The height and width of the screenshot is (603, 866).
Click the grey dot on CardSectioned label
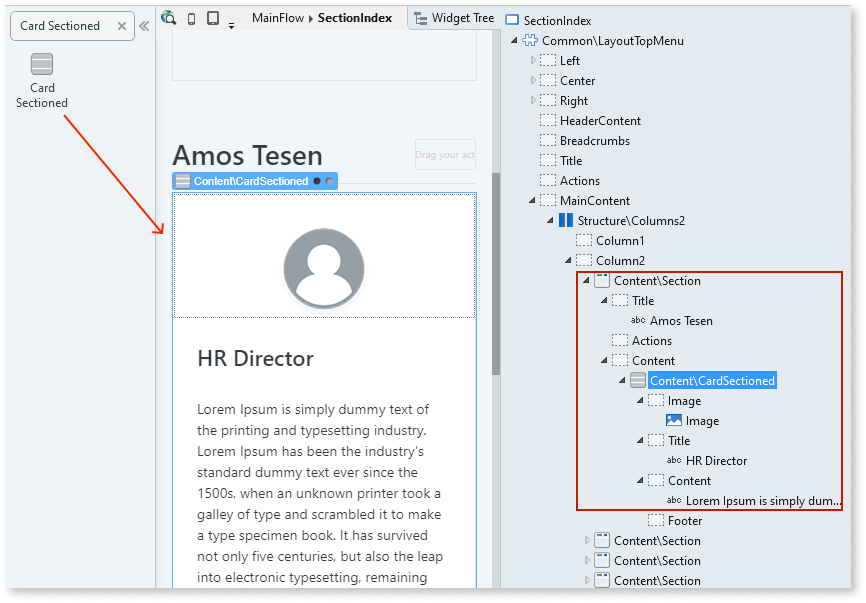click(x=329, y=181)
